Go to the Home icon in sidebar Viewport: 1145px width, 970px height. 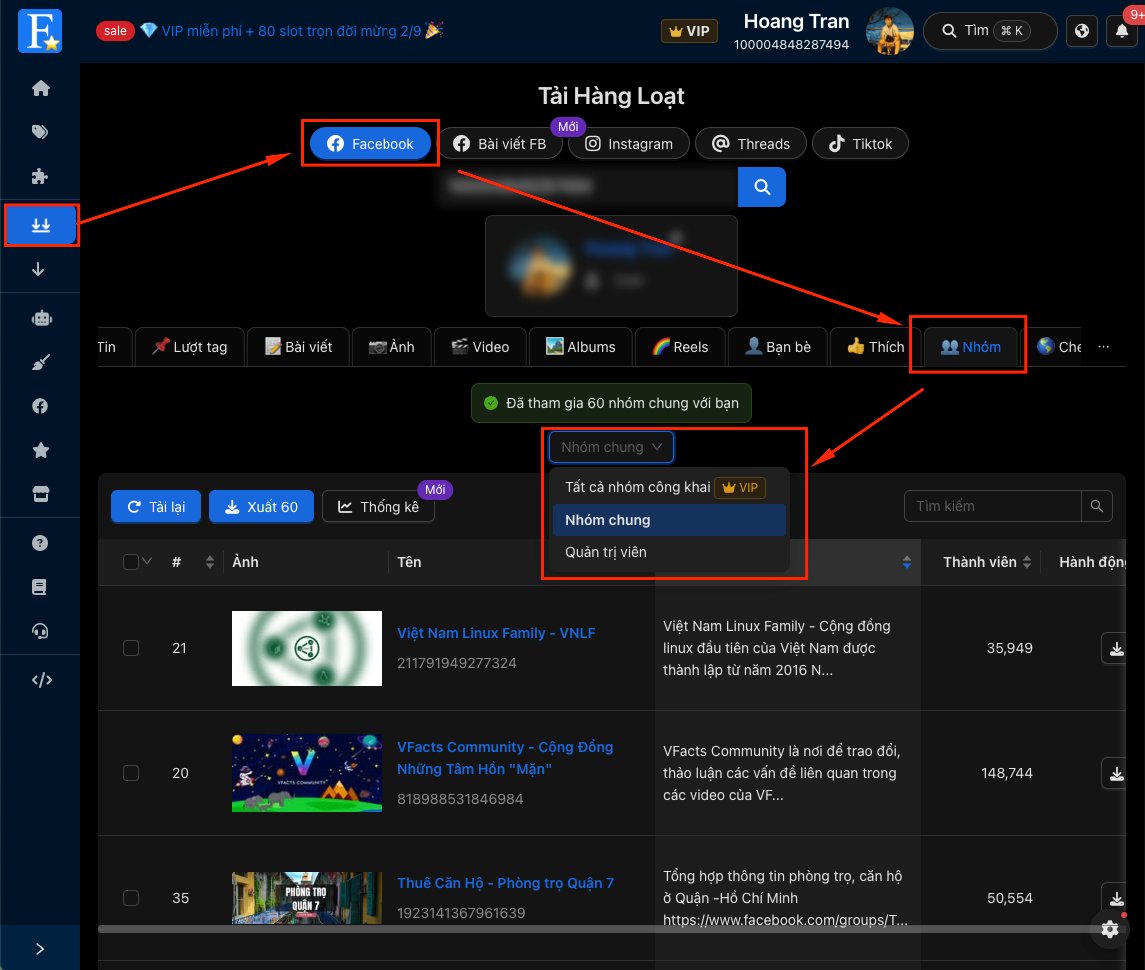coord(41,88)
